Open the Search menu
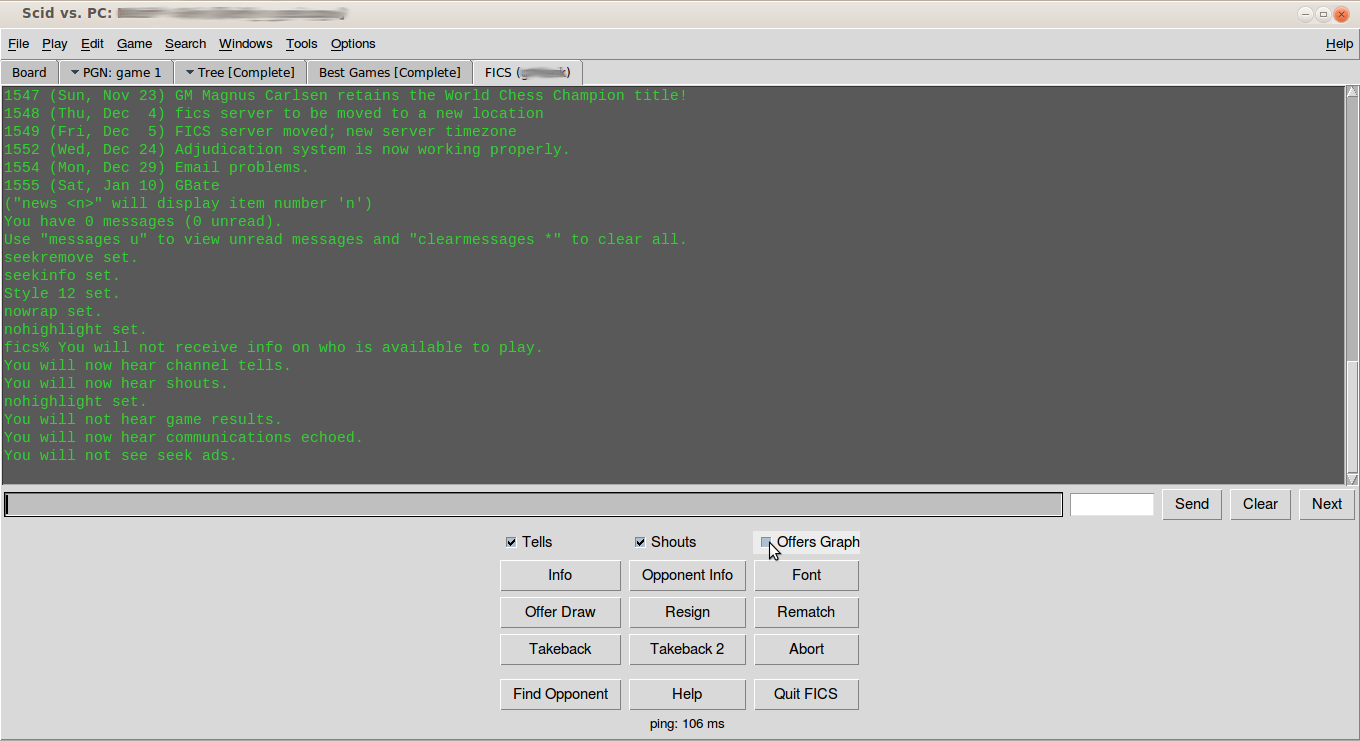 185,44
